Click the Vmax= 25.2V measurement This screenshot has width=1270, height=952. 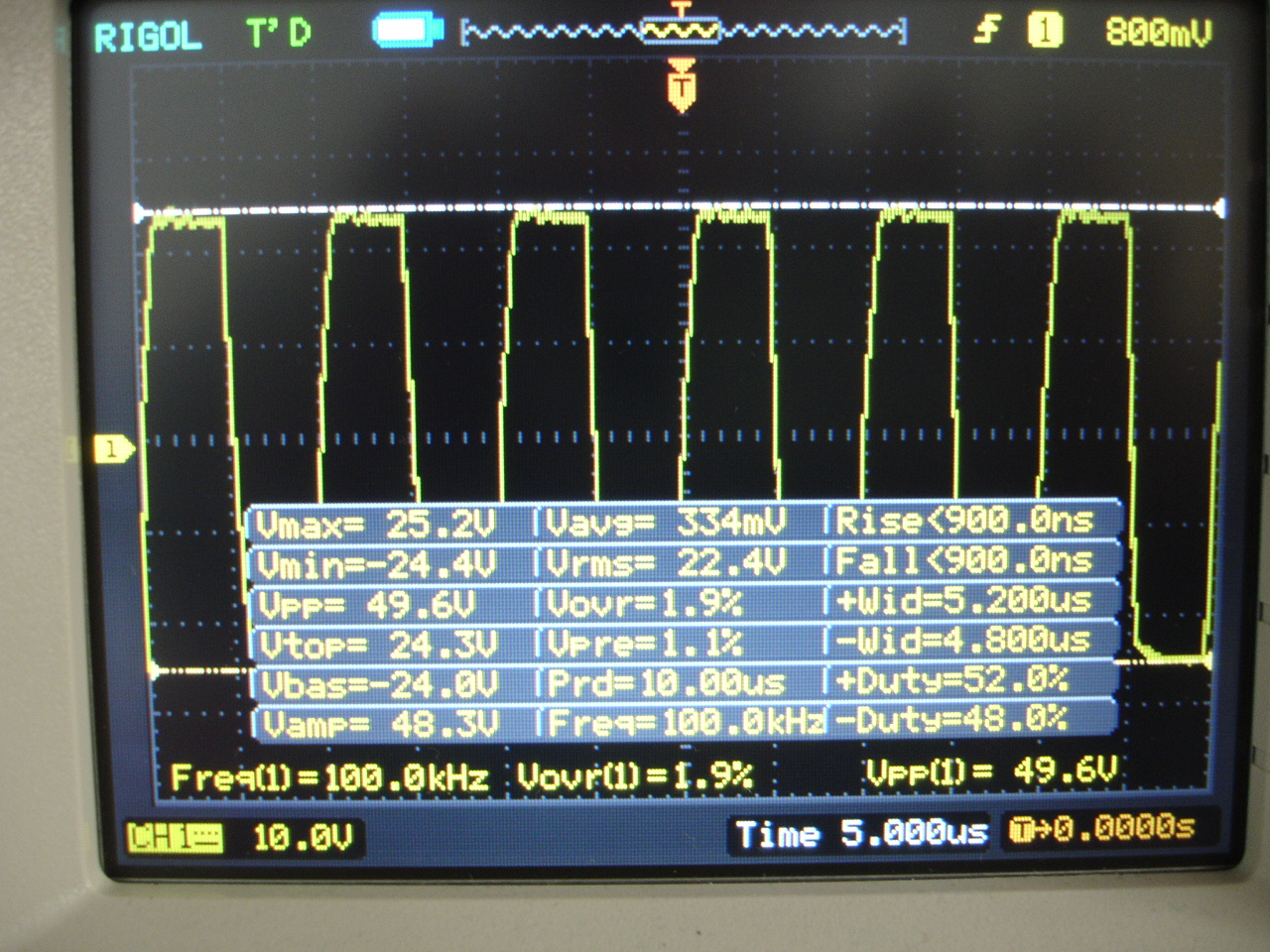point(375,524)
